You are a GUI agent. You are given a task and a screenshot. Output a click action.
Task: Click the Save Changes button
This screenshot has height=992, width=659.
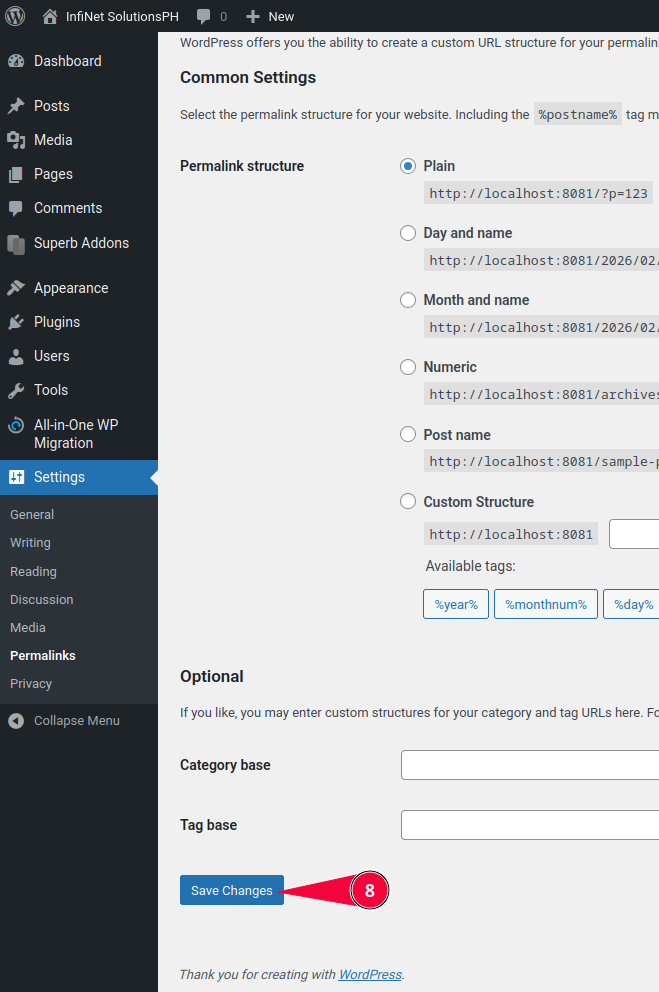[232, 891]
